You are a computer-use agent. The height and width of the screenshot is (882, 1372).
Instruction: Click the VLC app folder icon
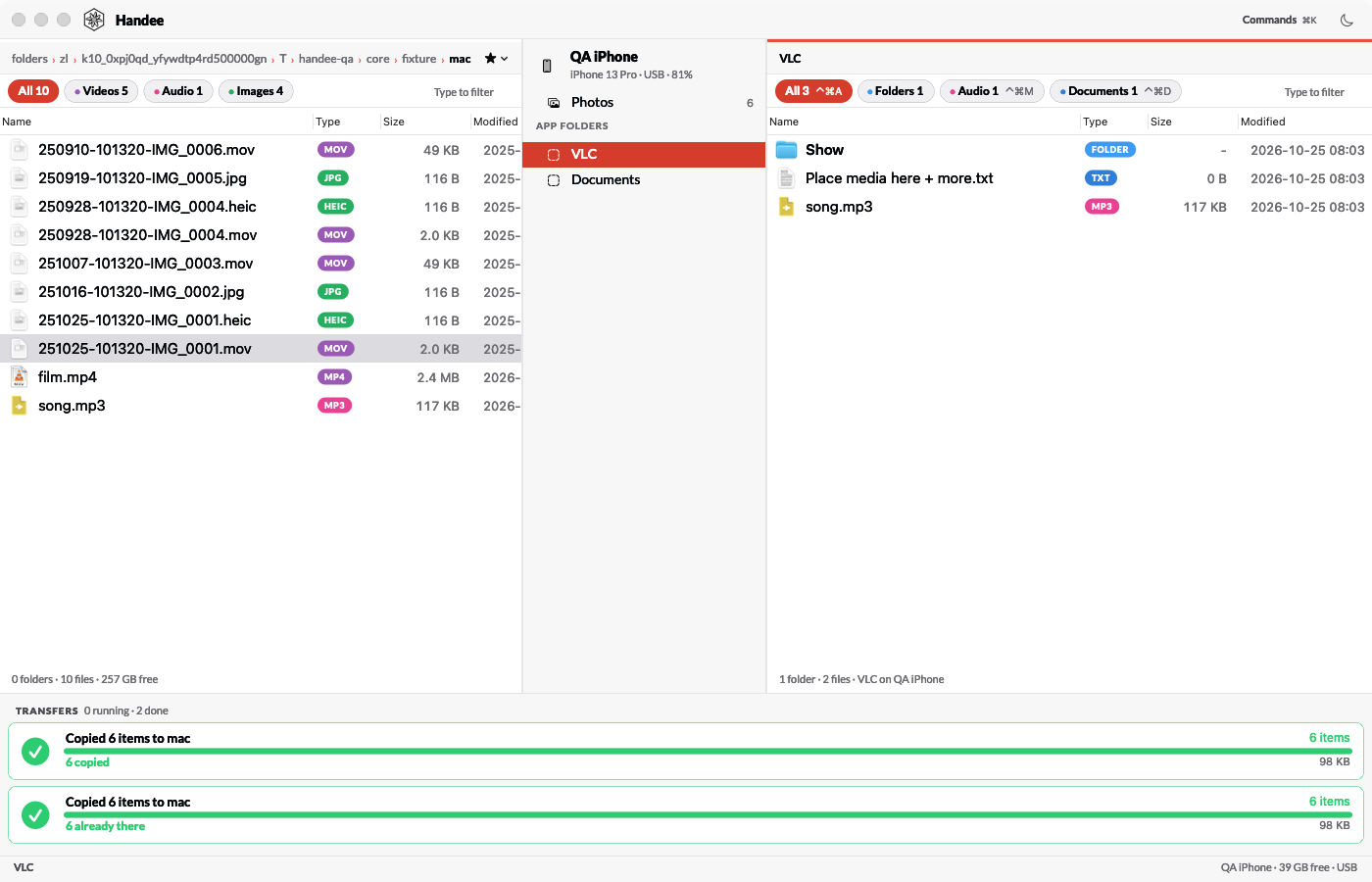pyautogui.click(x=554, y=154)
